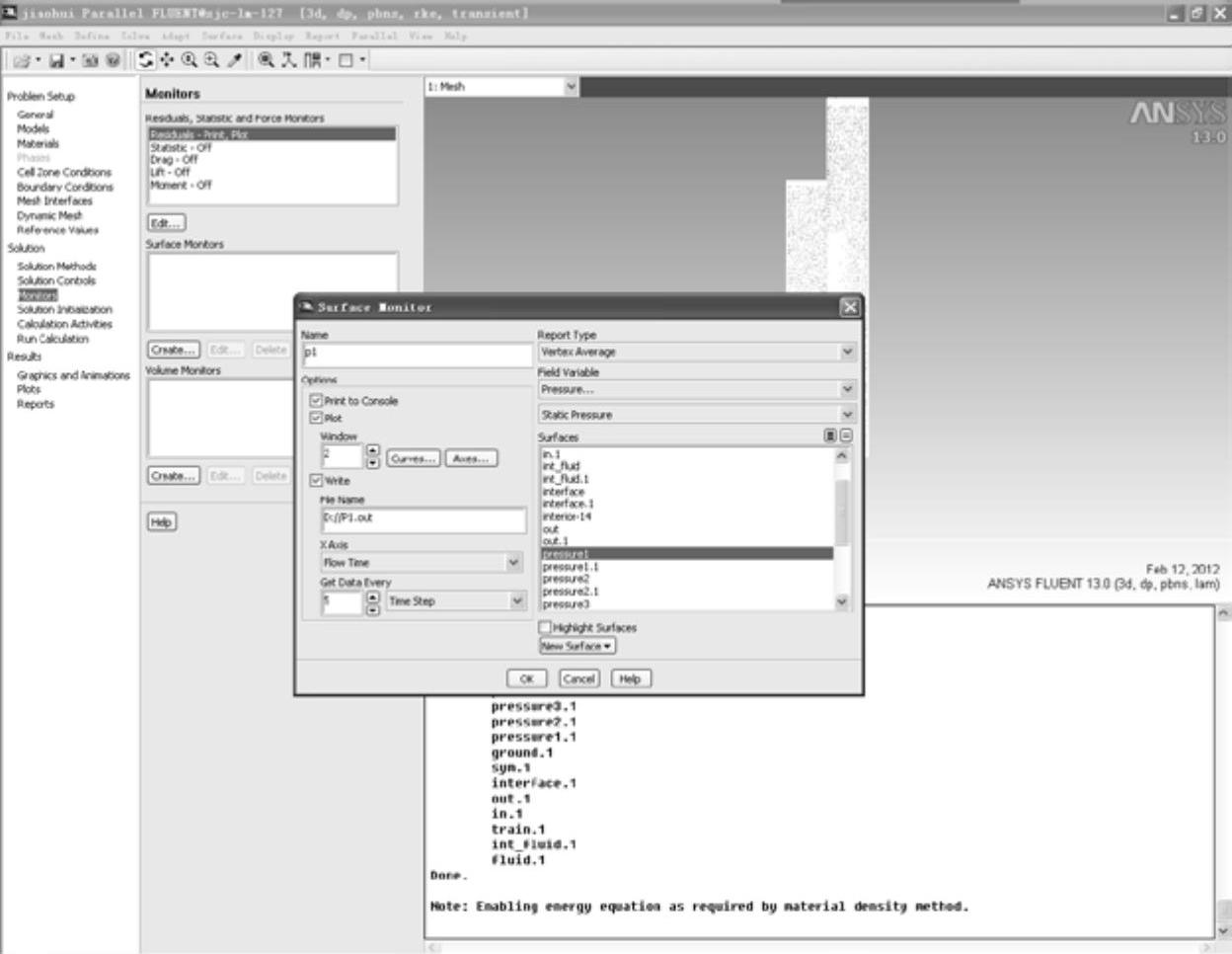The width and height of the screenshot is (1232, 954).
Task: Click the Surfaces list scrollbar
Action: click(x=842, y=528)
